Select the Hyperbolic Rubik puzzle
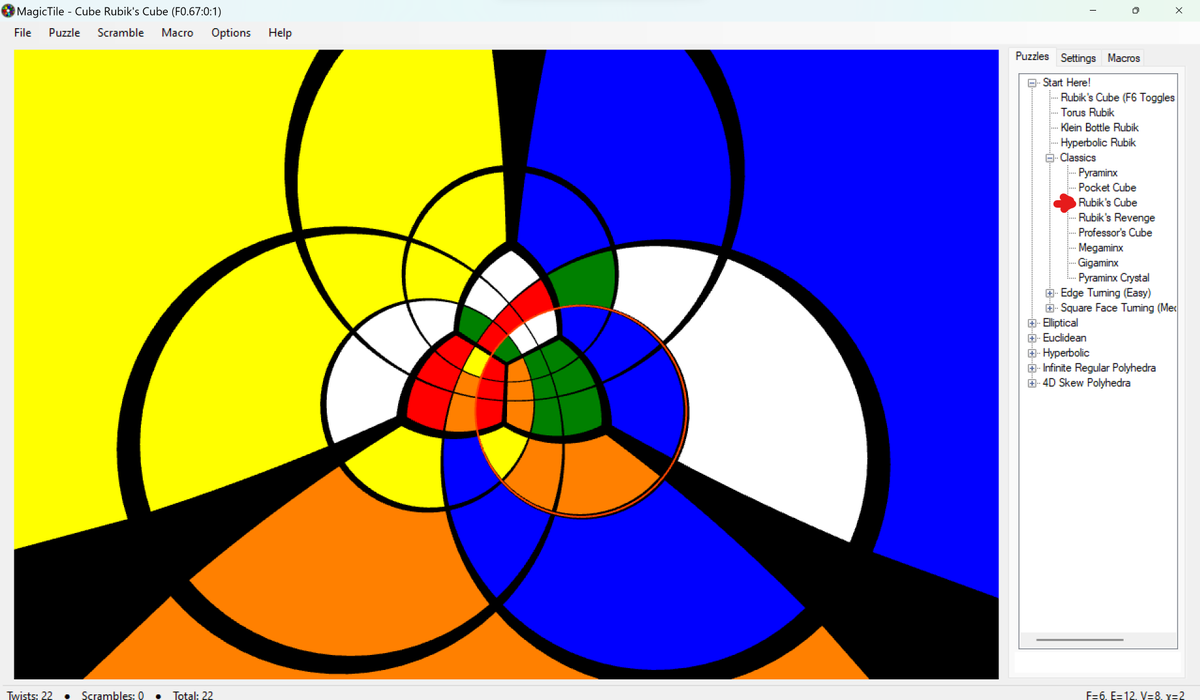 [1098, 143]
